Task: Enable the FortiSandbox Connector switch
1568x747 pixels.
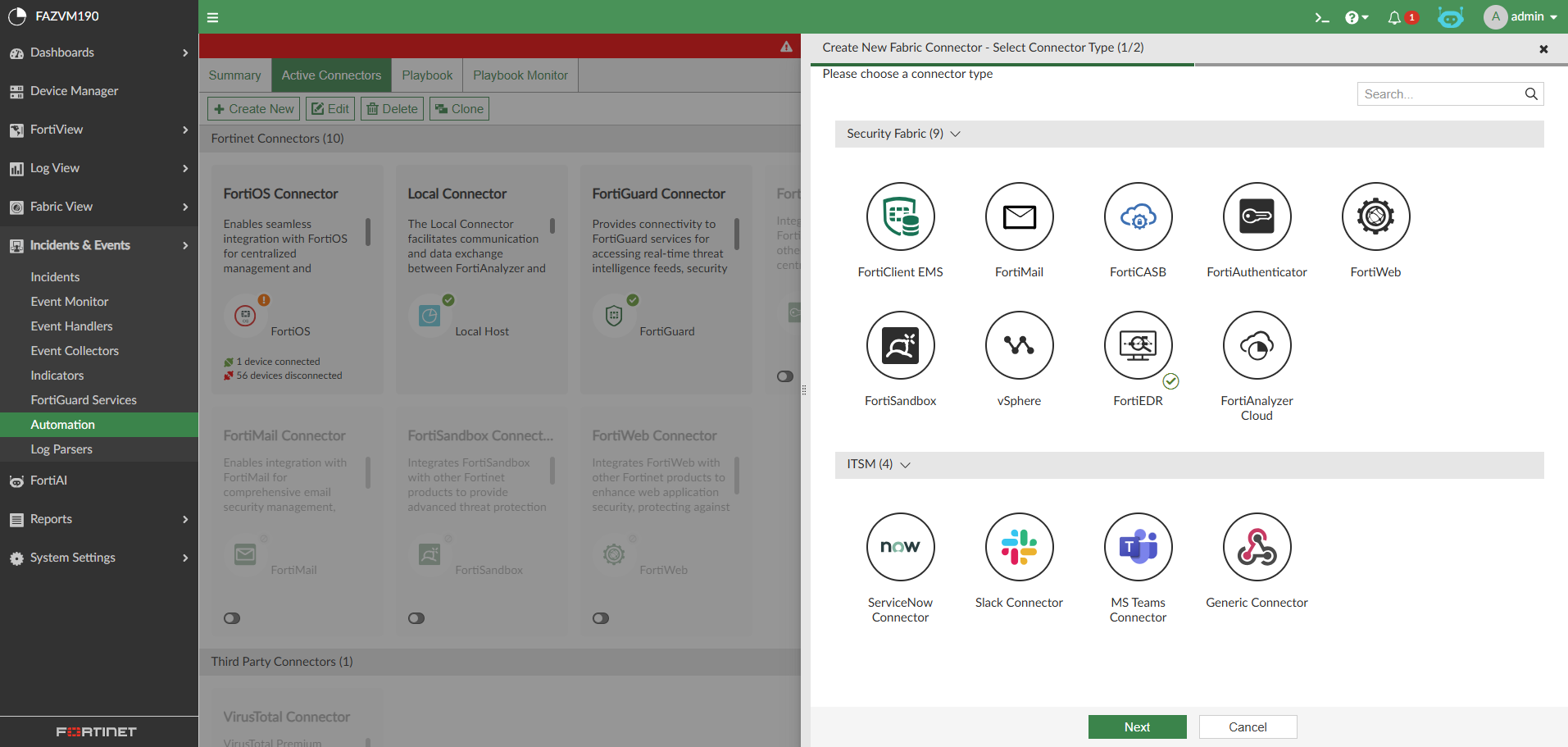Action: 416,618
